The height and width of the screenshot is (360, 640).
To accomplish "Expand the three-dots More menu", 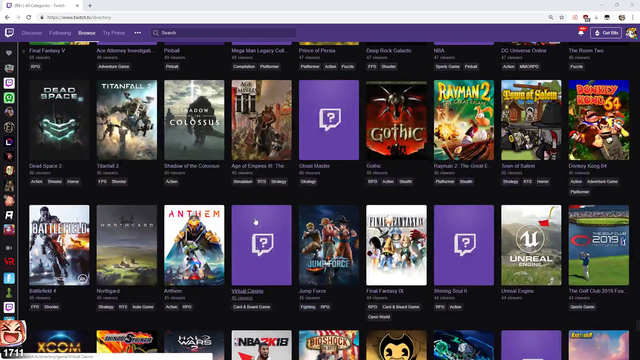I will [x=138, y=33].
